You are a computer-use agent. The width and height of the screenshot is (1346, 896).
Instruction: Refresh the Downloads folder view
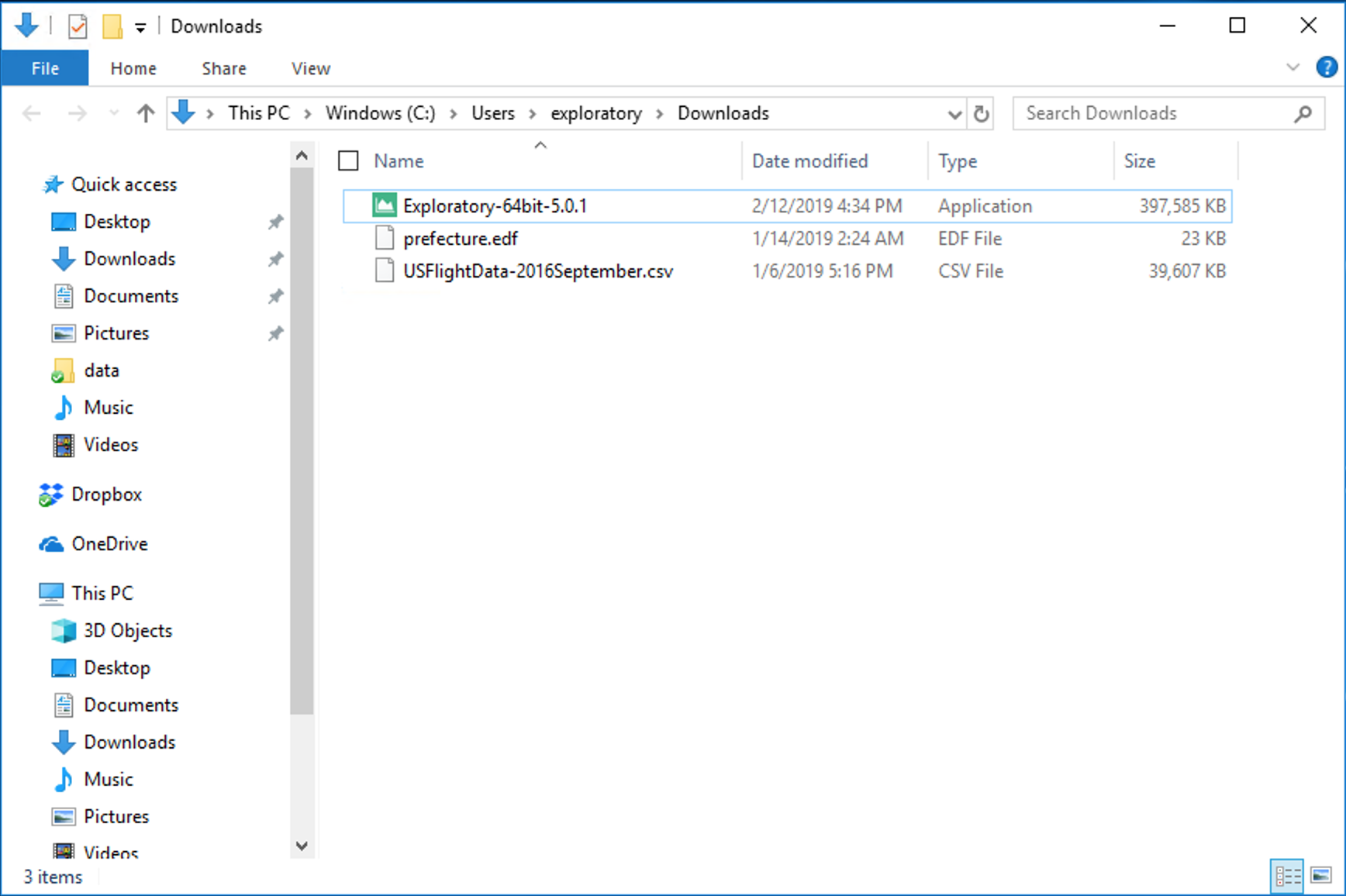click(981, 114)
